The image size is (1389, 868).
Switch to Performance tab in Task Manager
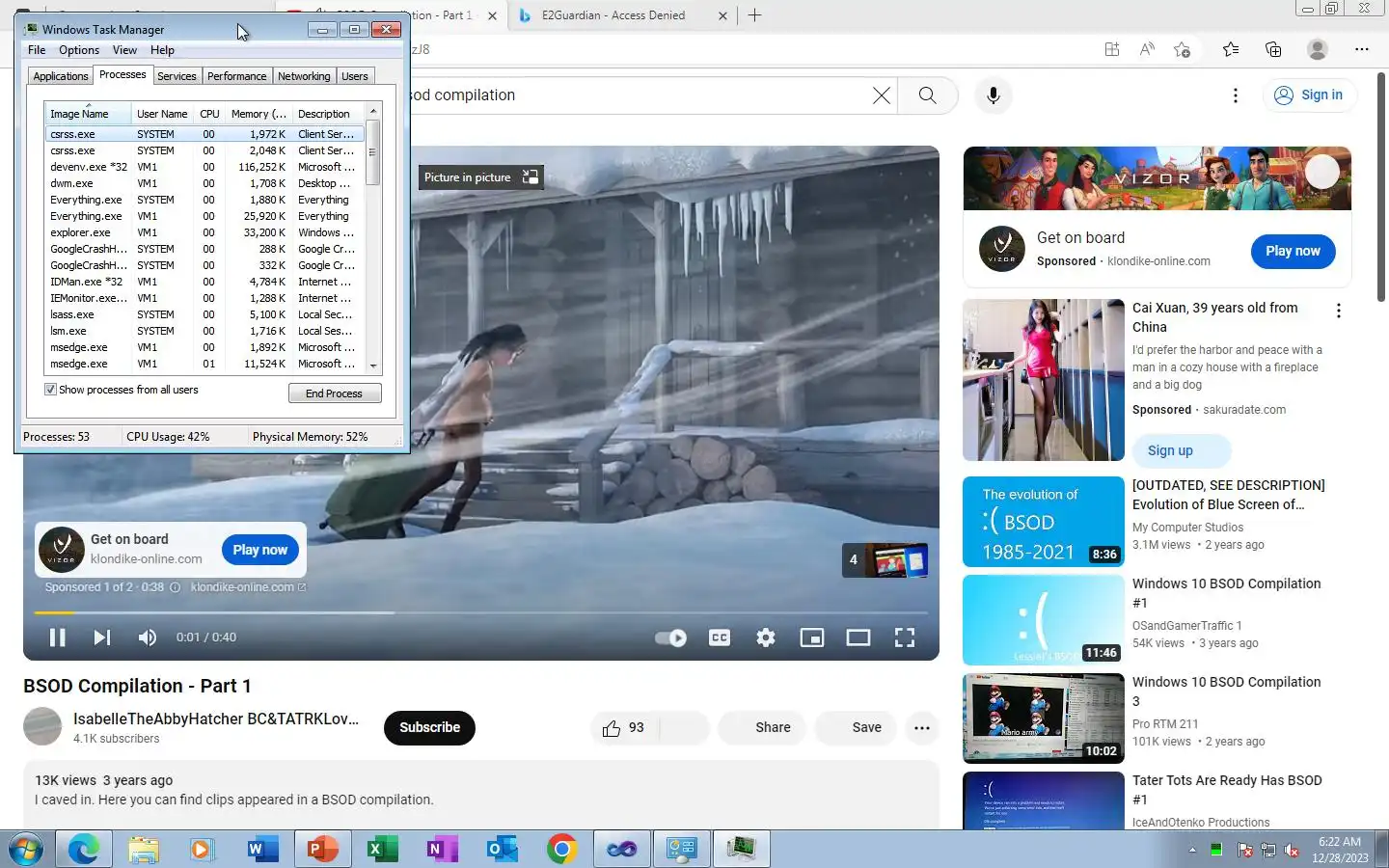click(236, 76)
